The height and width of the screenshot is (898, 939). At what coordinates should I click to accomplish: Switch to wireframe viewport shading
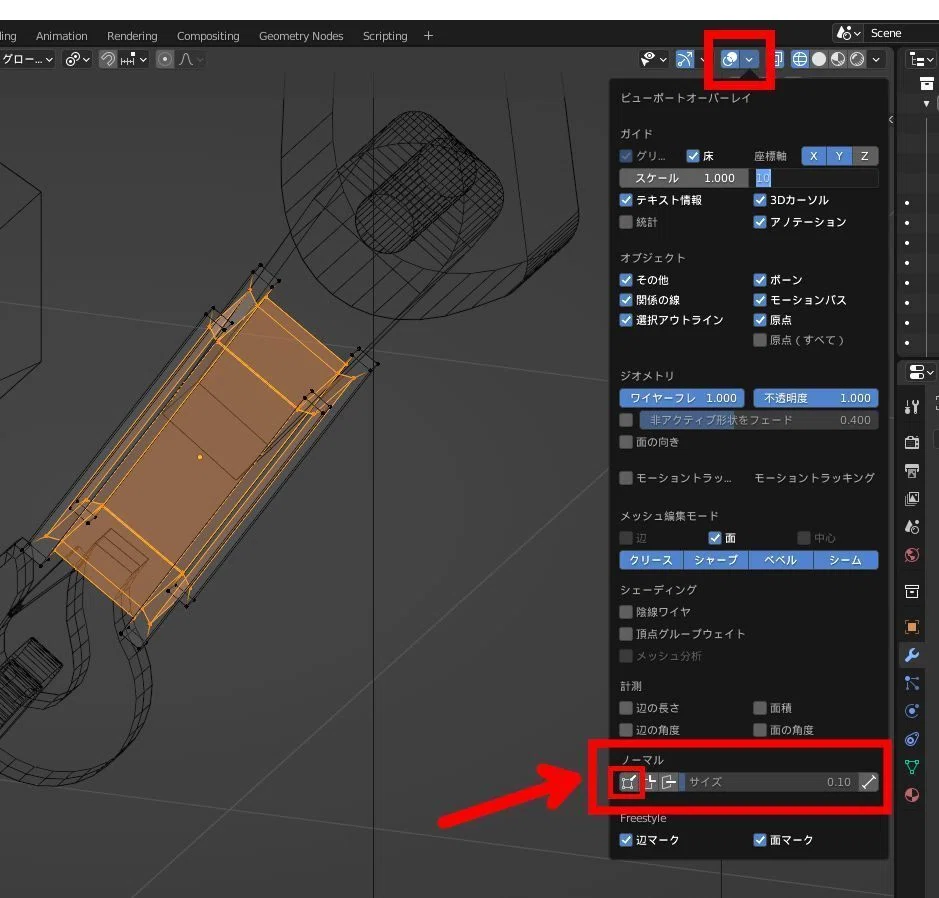pos(799,59)
